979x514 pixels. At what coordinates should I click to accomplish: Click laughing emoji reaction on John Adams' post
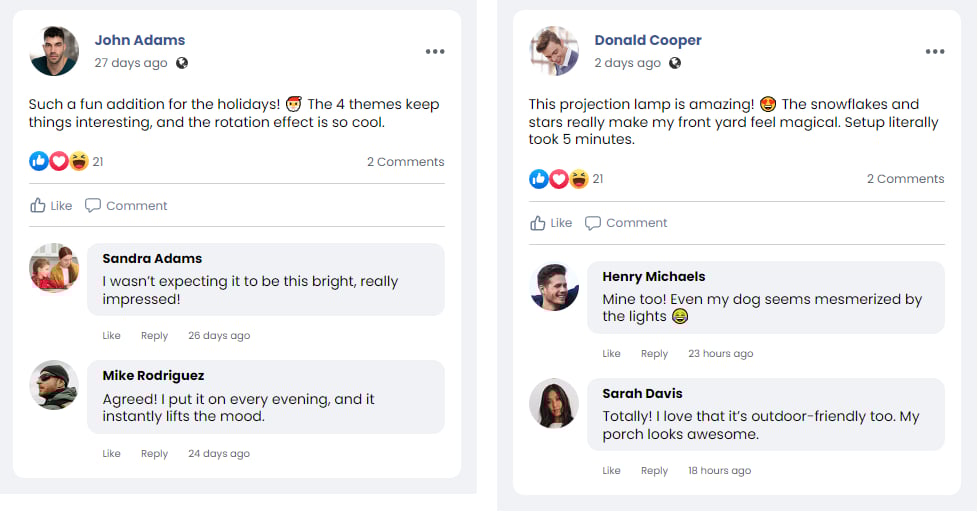click(79, 161)
